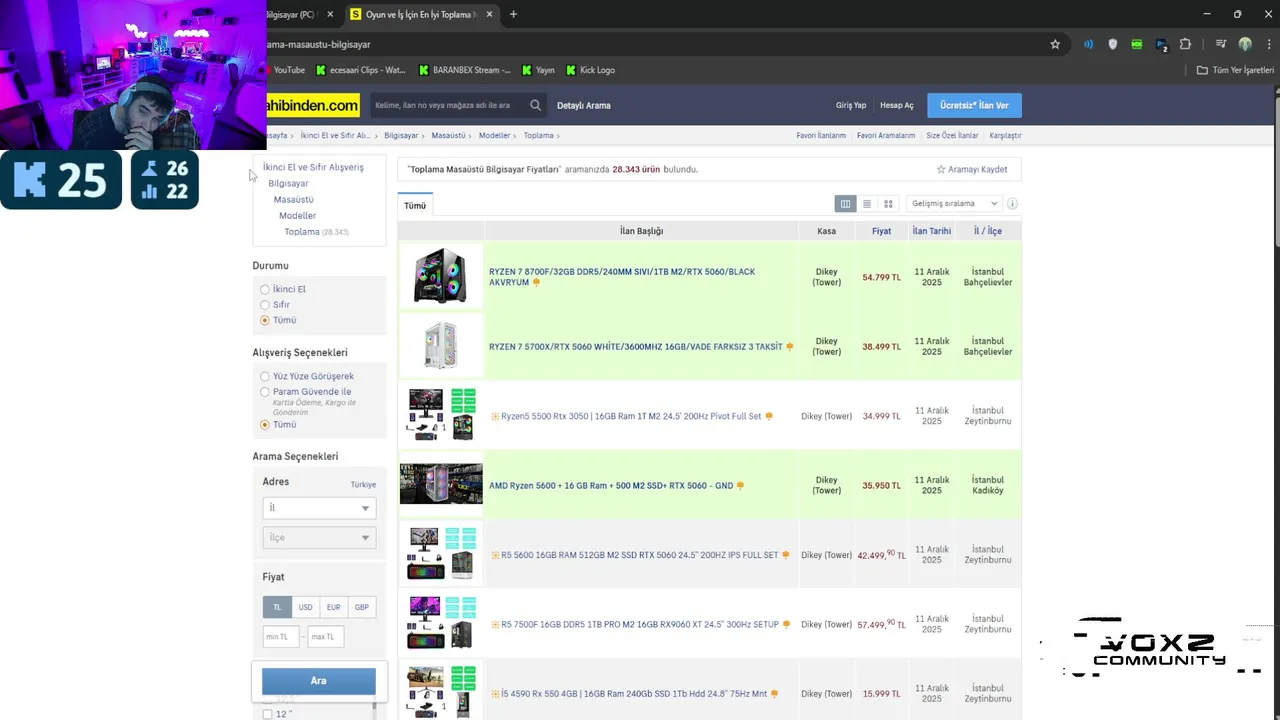Click the Modeller breadcrumb
Viewport: 1280px width, 720px height.
click(x=494, y=135)
